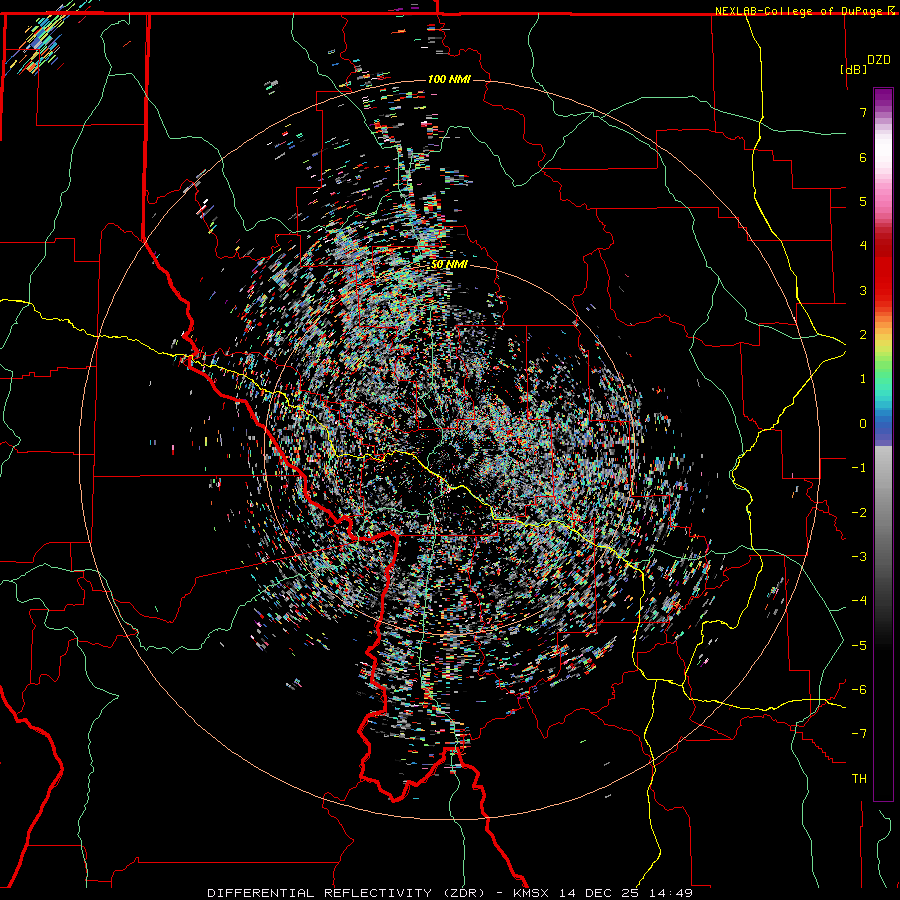Click the -7 value on the color scale
This screenshot has width=900, height=900.
(859, 734)
